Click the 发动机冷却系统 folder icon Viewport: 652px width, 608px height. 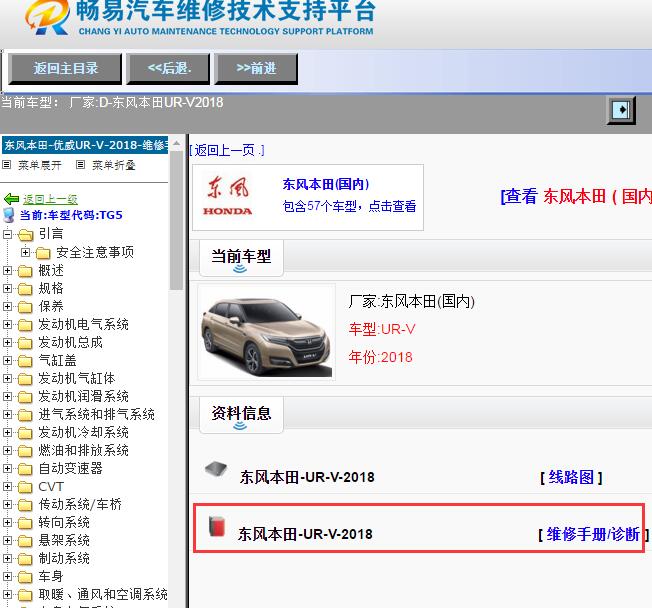click(x=25, y=433)
